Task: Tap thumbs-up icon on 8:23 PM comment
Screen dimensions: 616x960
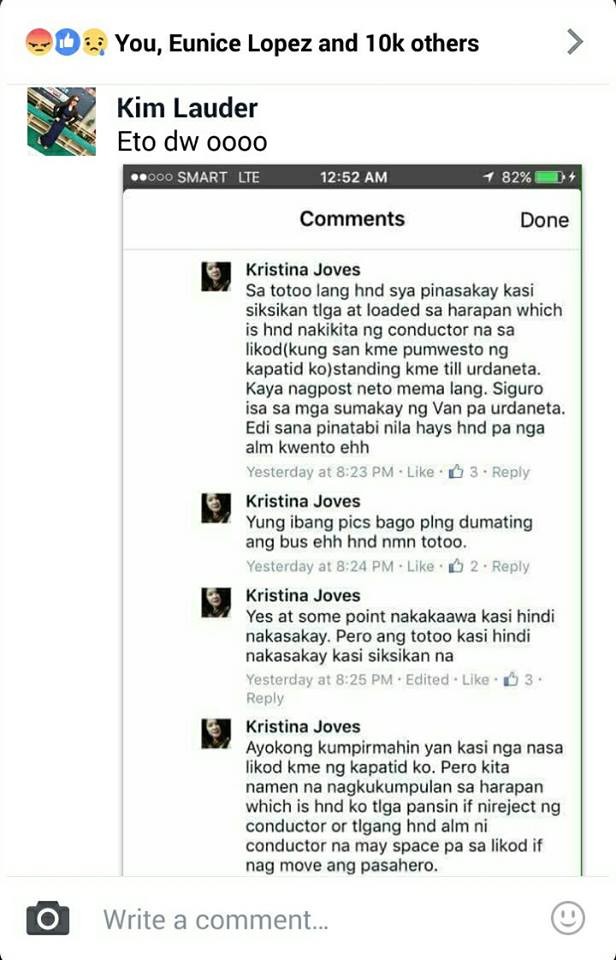Action: 456,472
